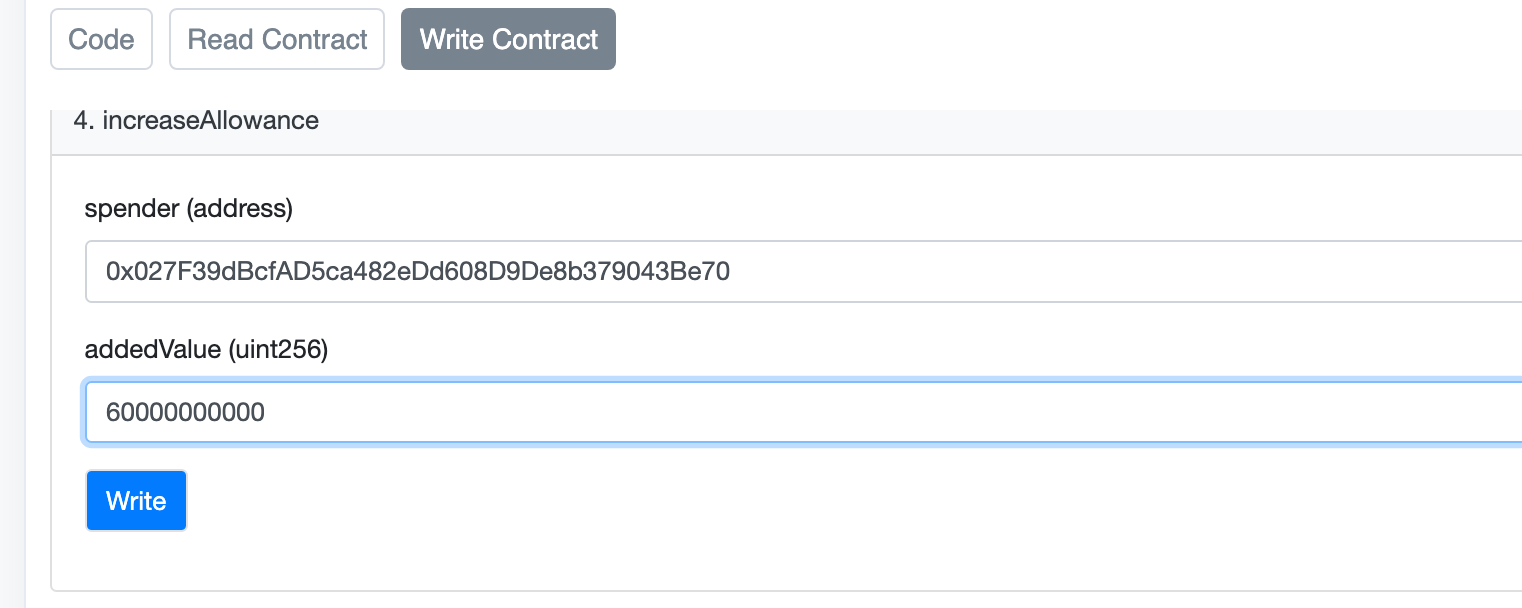Click the blank card area right of Write
1522x608 pixels.
tap(800, 500)
